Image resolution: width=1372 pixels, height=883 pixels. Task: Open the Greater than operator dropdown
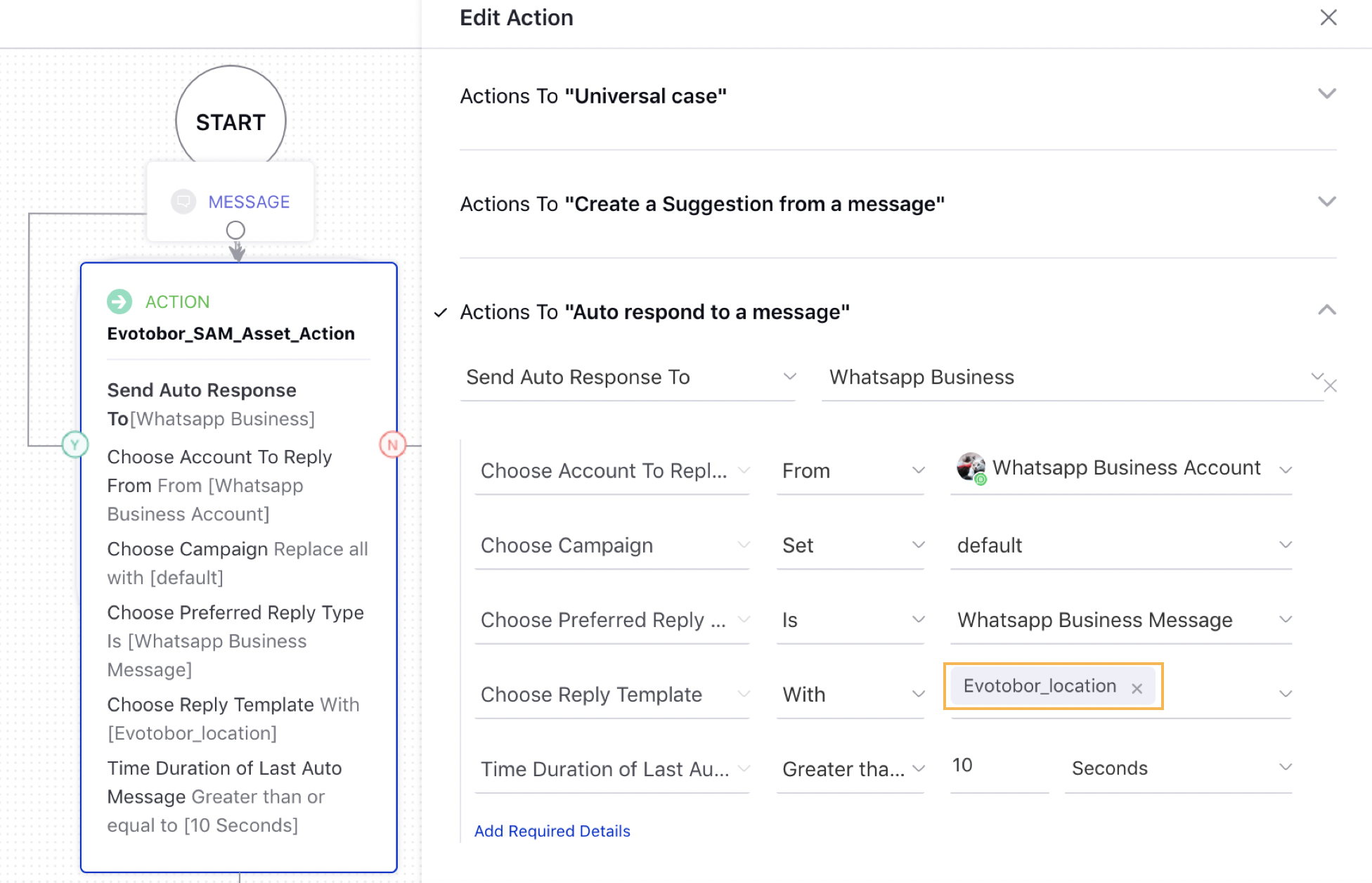pyautogui.click(x=850, y=769)
